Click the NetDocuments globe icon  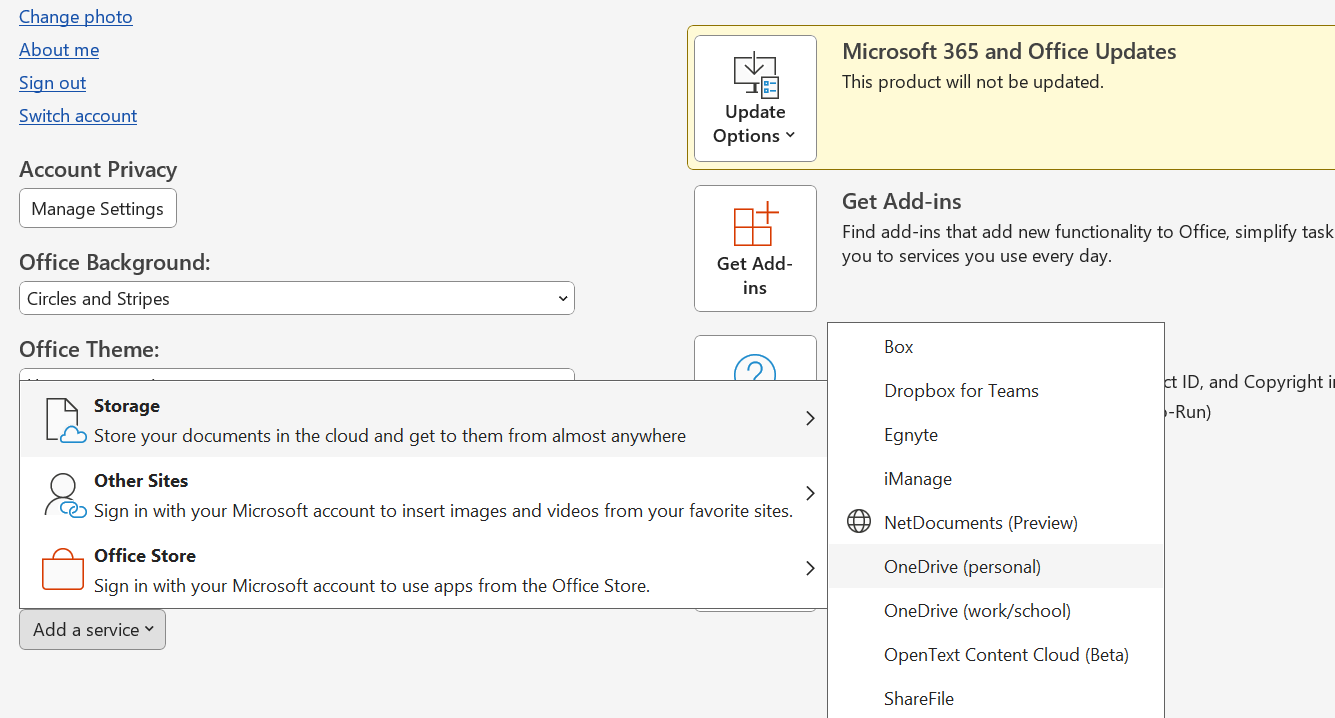click(x=858, y=521)
